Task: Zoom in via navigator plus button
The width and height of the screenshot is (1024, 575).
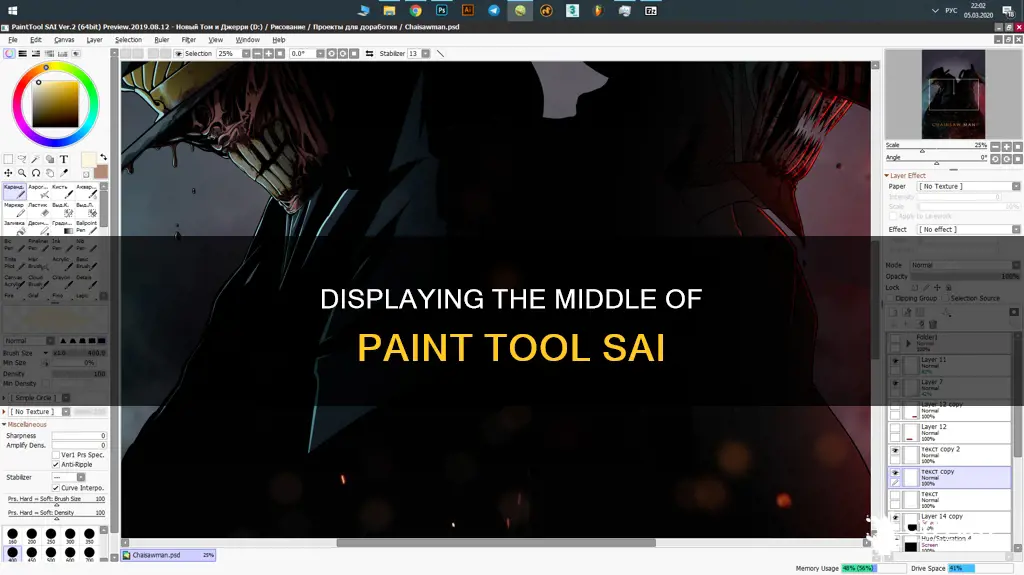Action: coord(1006,146)
